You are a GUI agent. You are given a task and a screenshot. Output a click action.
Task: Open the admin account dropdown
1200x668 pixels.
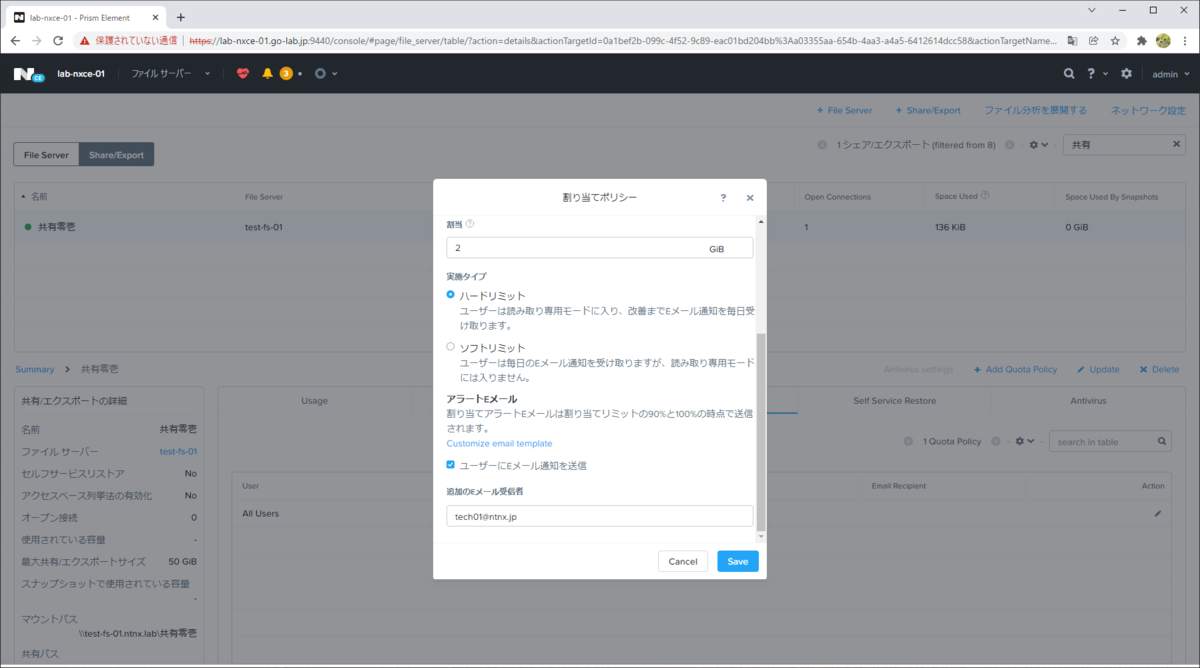point(1170,72)
